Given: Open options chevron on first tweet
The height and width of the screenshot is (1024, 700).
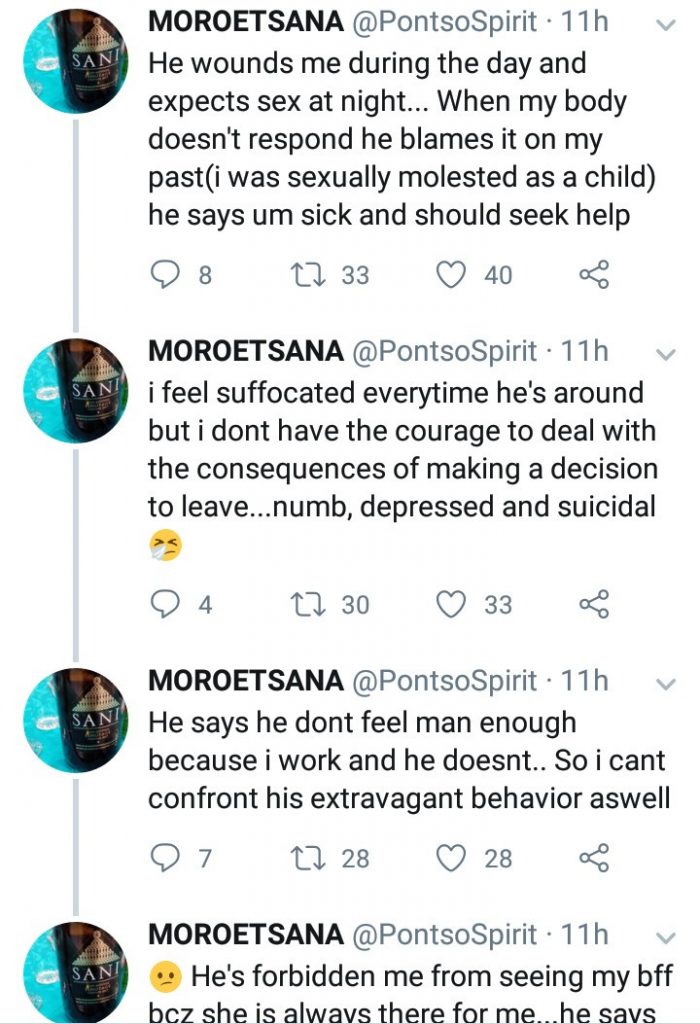Looking at the screenshot, I should (x=665, y=24).
